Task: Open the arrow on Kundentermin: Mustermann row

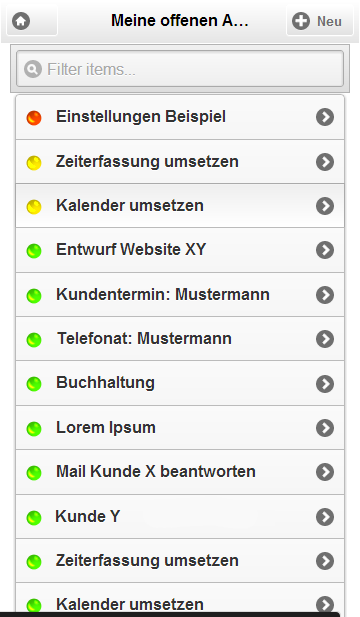Action: pyautogui.click(x=325, y=295)
